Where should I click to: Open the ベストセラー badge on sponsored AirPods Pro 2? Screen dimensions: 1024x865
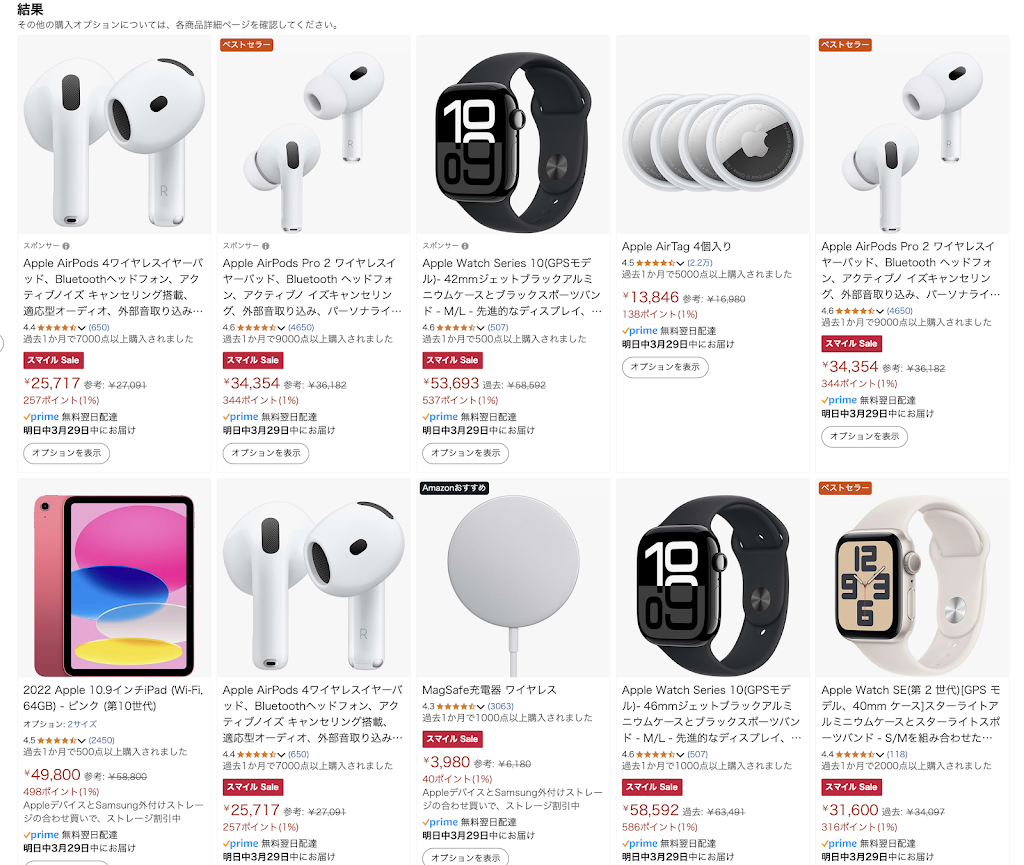coord(246,45)
